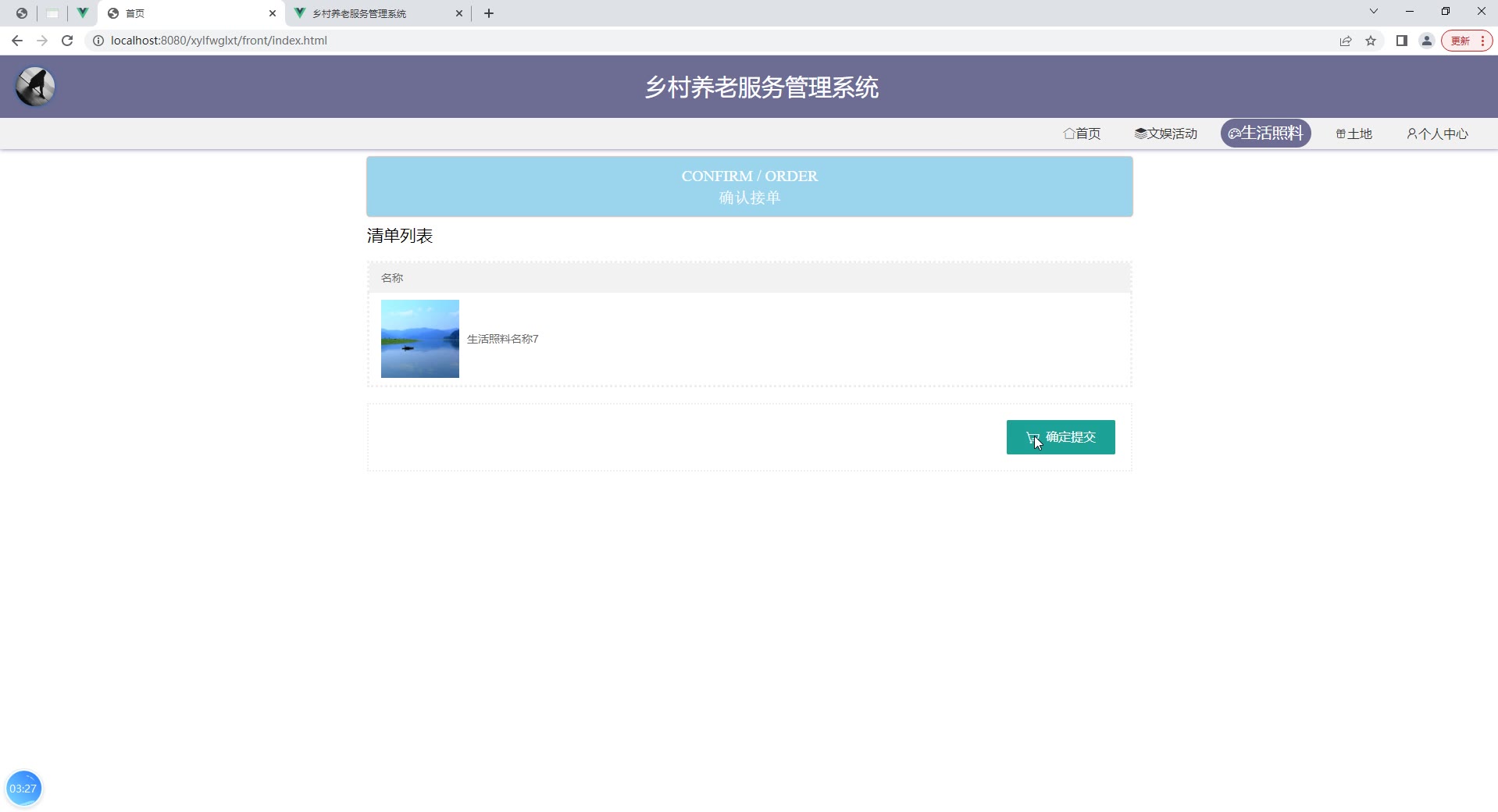The width and height of the screenshot is (1498, 812).
Task: Click the 名称 column header
Action: (x=392, y=278)
